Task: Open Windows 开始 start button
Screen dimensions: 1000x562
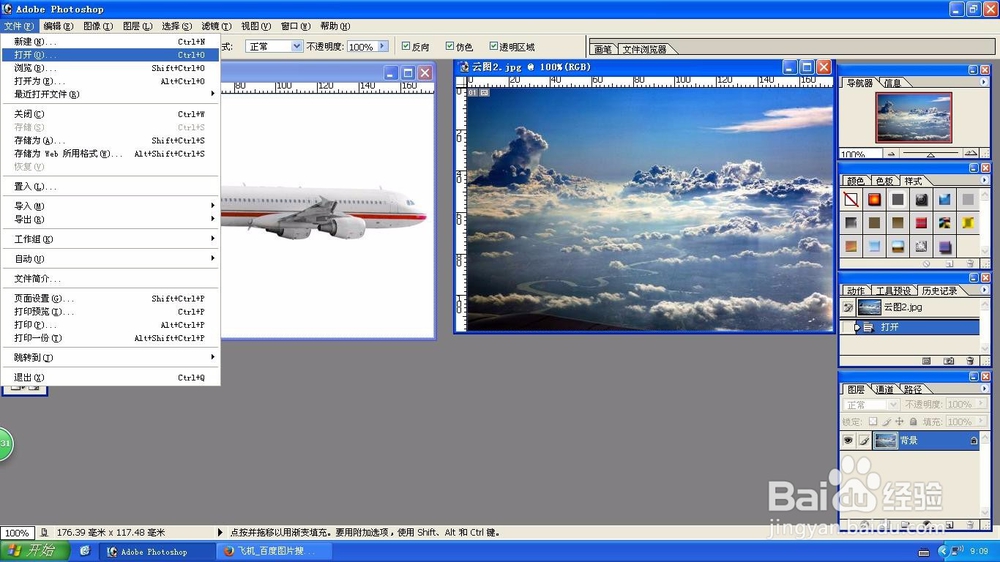Action: pyautogui.click(x=36, y=551)
